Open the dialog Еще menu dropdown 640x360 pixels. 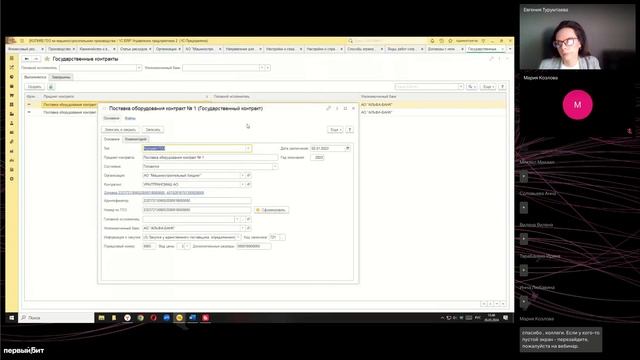[335, 129]
